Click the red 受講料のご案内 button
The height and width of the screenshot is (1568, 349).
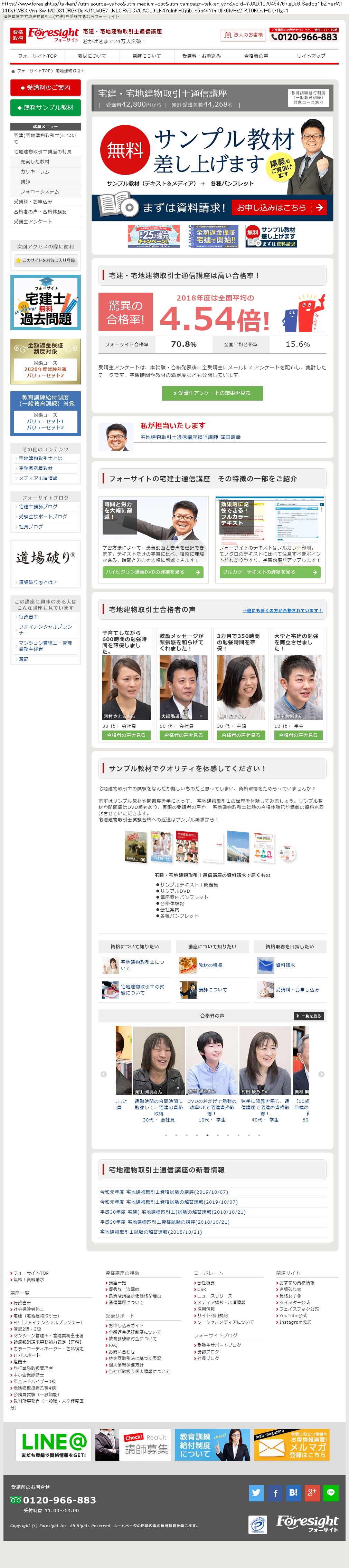point(46,88)
